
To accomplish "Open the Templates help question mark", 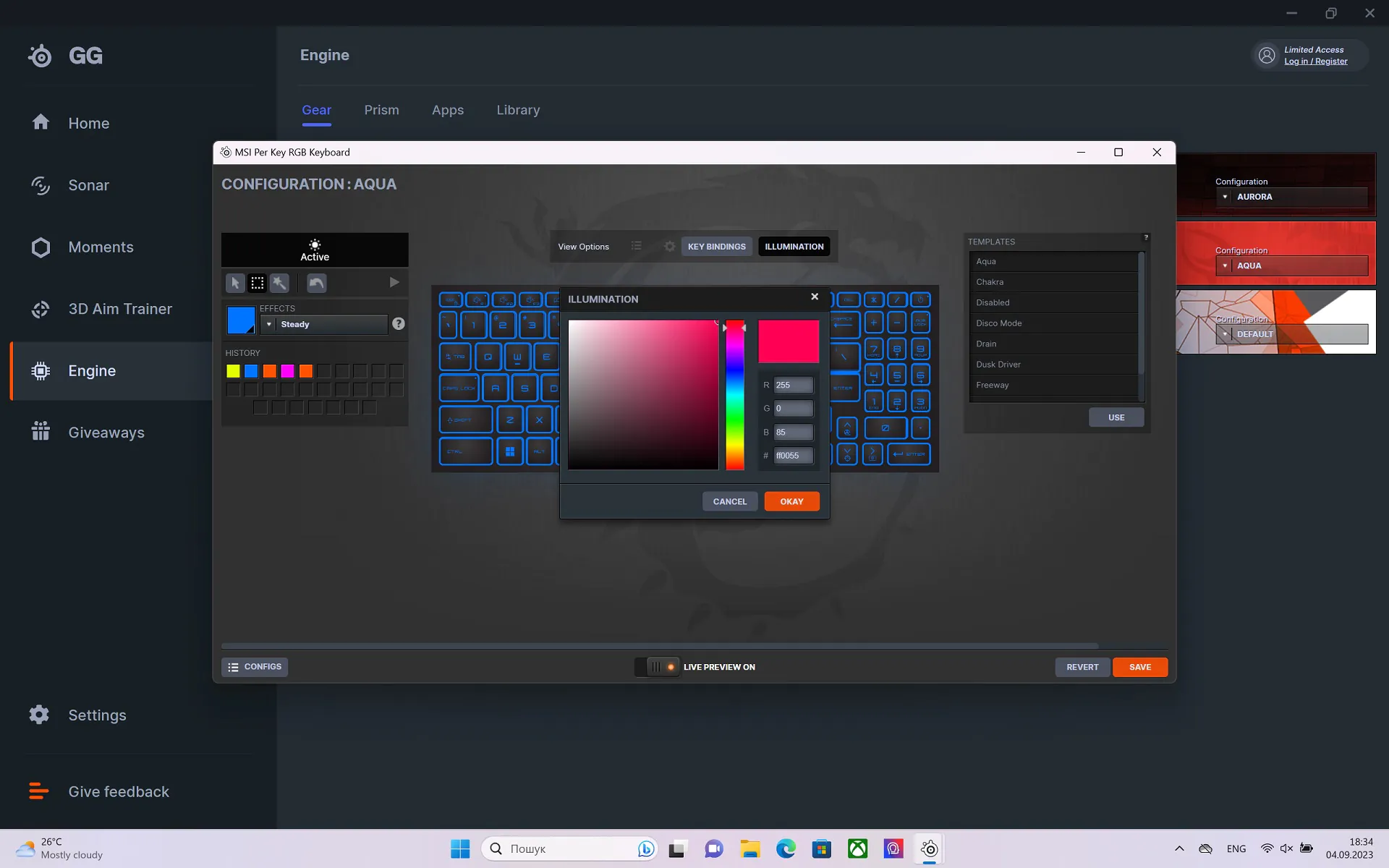I will click(x=1146, y=237).
